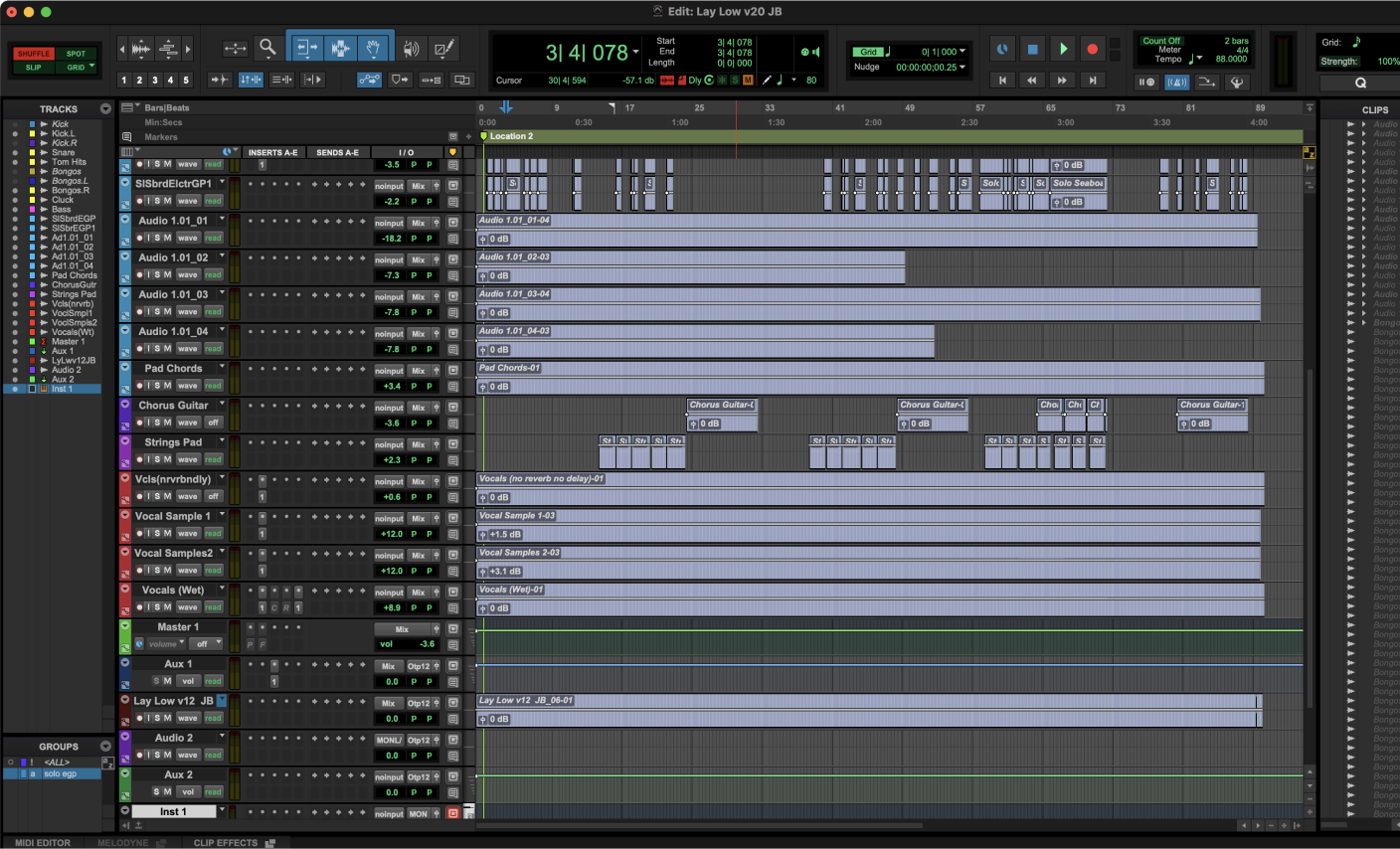Click Master 1 output 'Mix' button
Image resolution: width=1400 pixels, height=849 pixels.
(x=403, y=629)
